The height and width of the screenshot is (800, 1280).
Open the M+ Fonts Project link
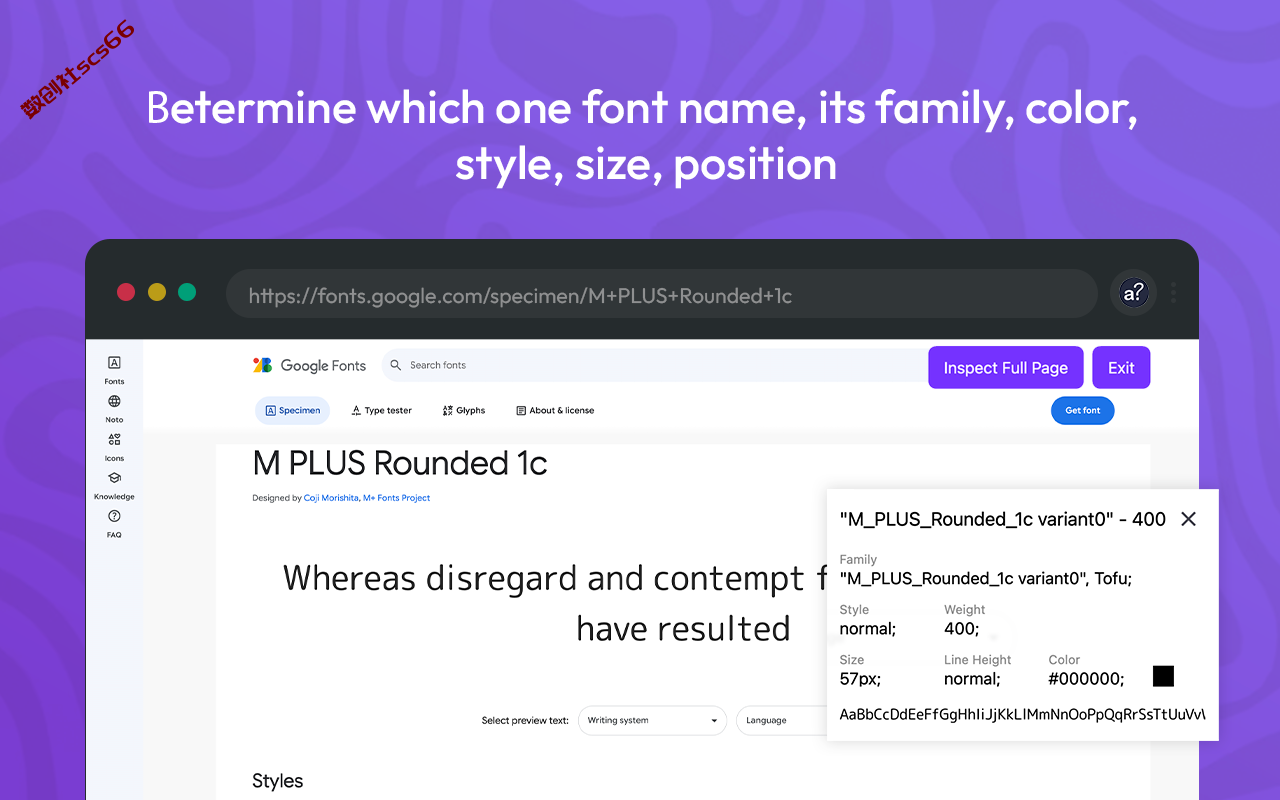pos(397,498)
